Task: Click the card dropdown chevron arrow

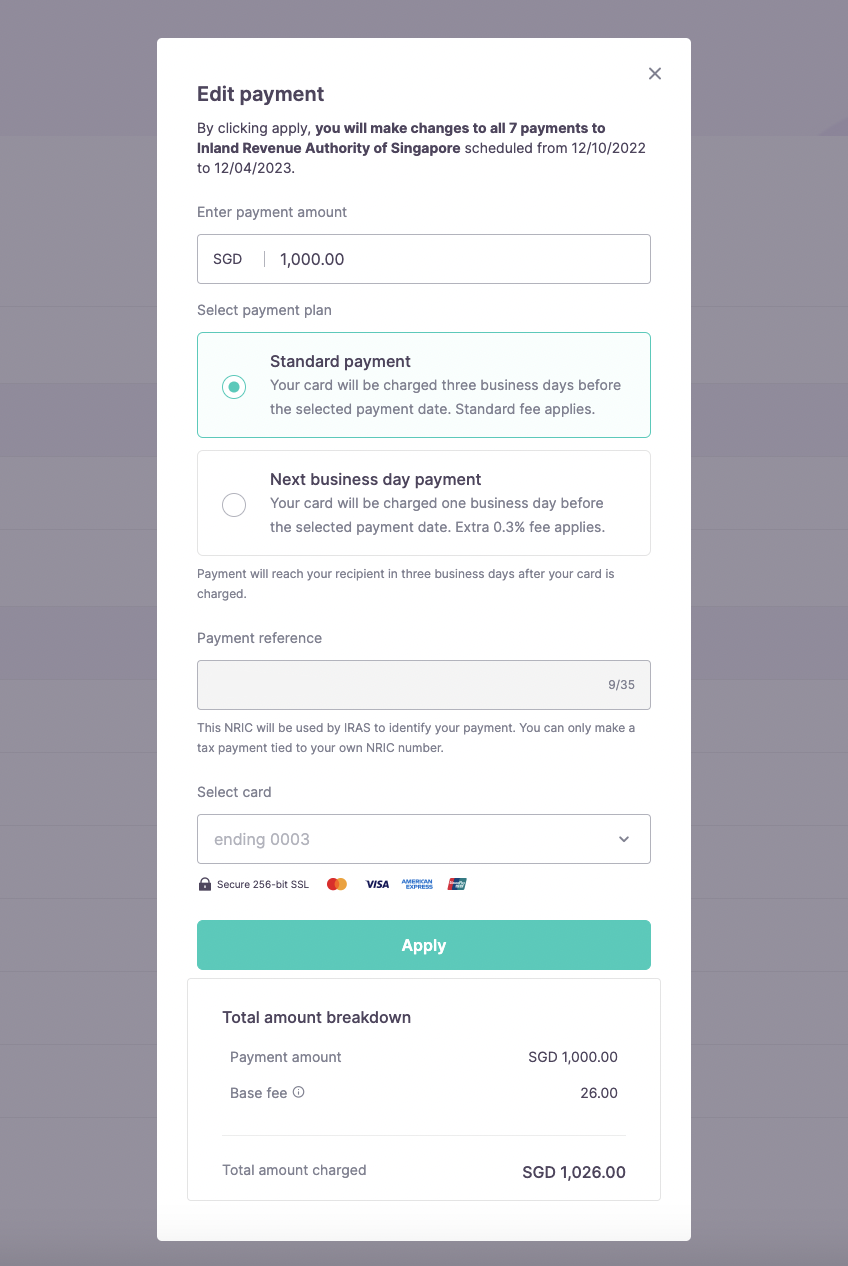Action: click(624, 839)
